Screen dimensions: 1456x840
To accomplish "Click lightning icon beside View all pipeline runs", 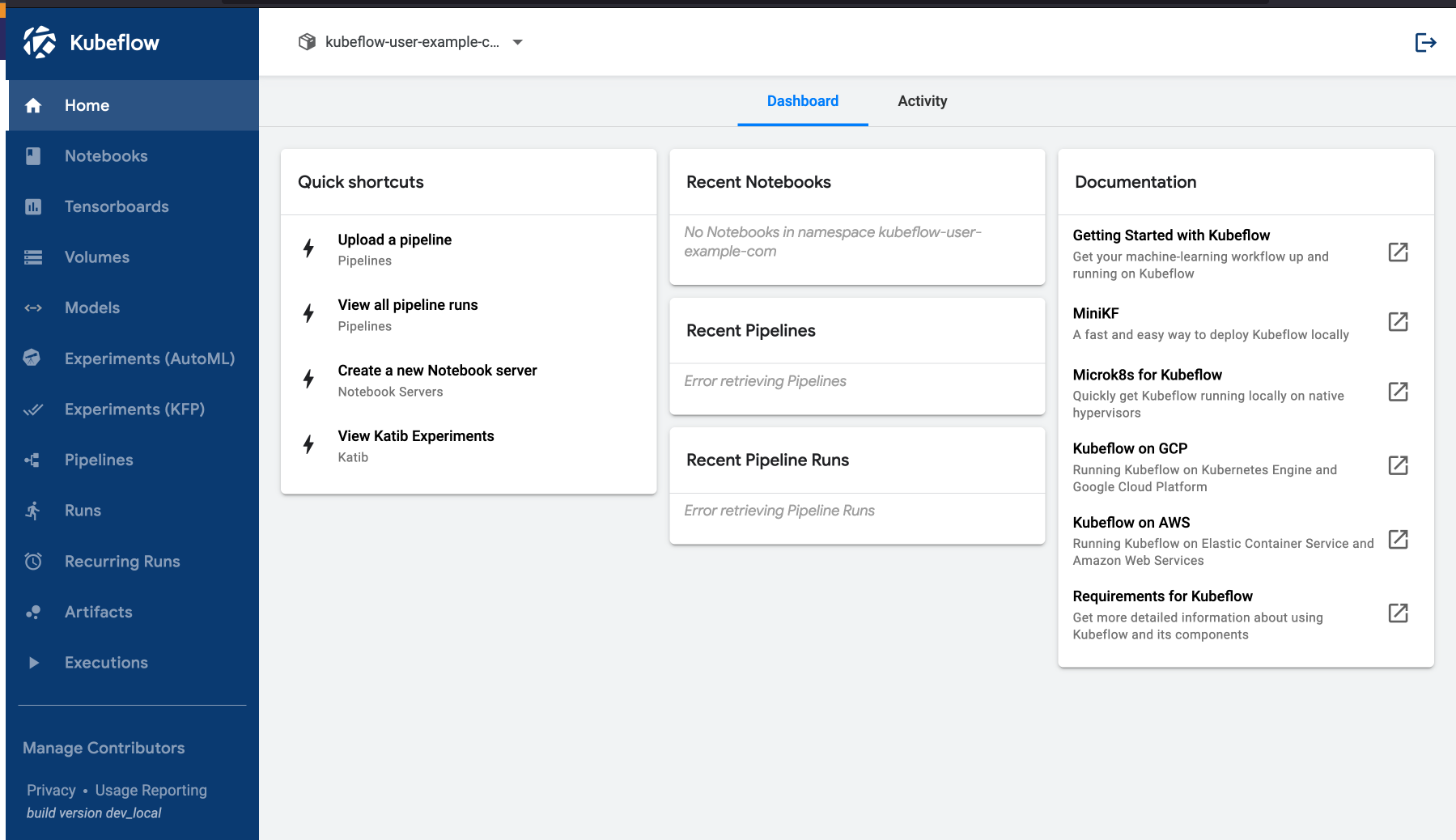I will coord(308,313).
